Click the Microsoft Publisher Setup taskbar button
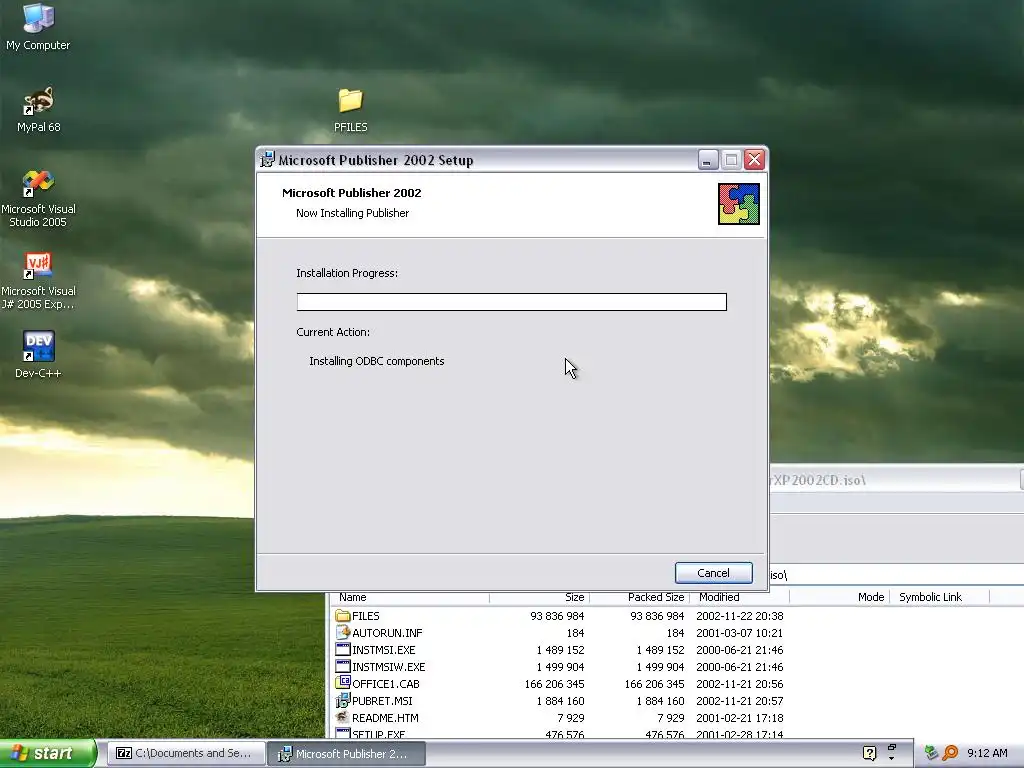1024x768 pixels. (x=346, y=754)
